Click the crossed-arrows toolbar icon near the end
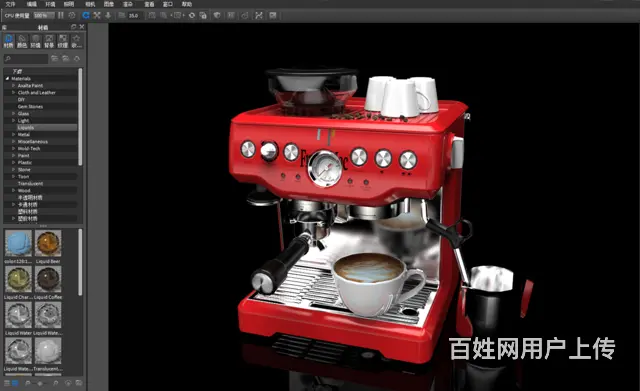Image resolution: width=640 pixels, height=391 pixels. tap(259, 16)
